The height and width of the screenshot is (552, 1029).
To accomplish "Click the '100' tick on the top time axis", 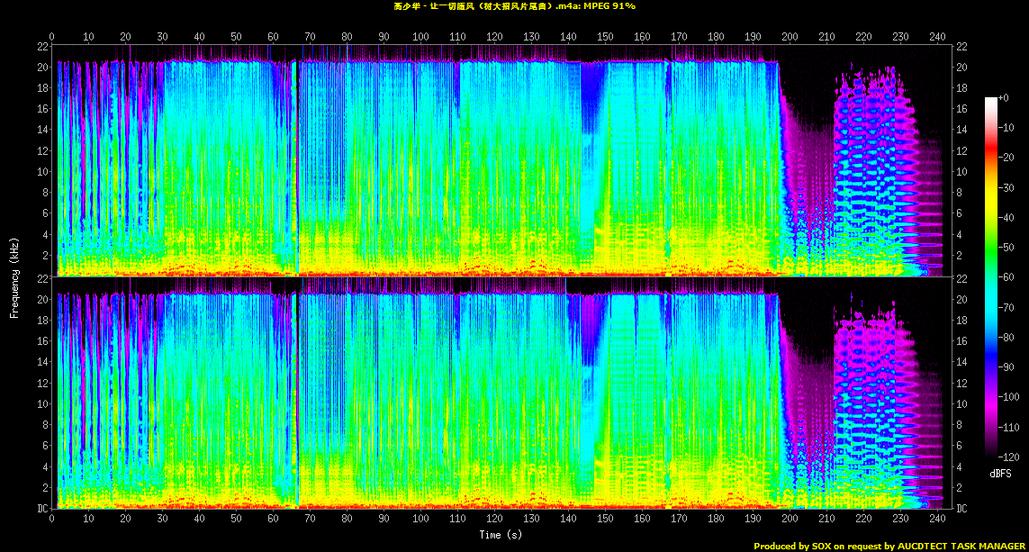I will 421,37.
